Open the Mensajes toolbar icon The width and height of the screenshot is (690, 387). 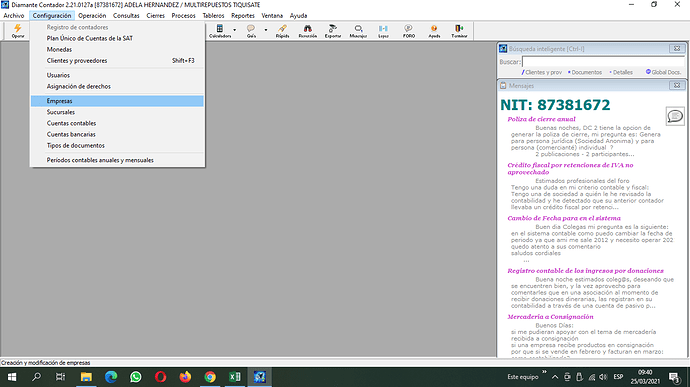(x=358, y=31)
